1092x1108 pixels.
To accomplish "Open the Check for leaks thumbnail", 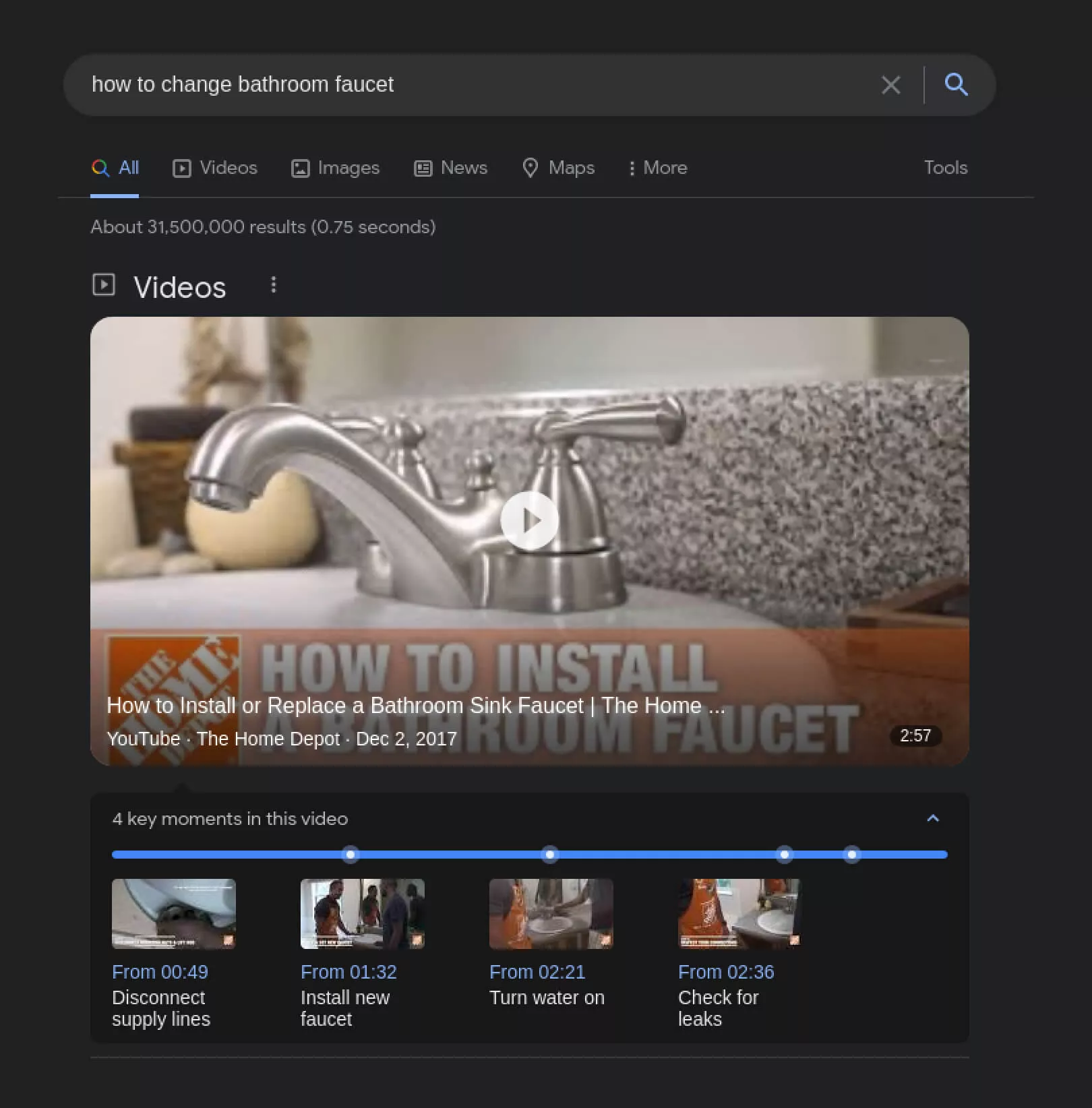I will [x=739, y=914].
